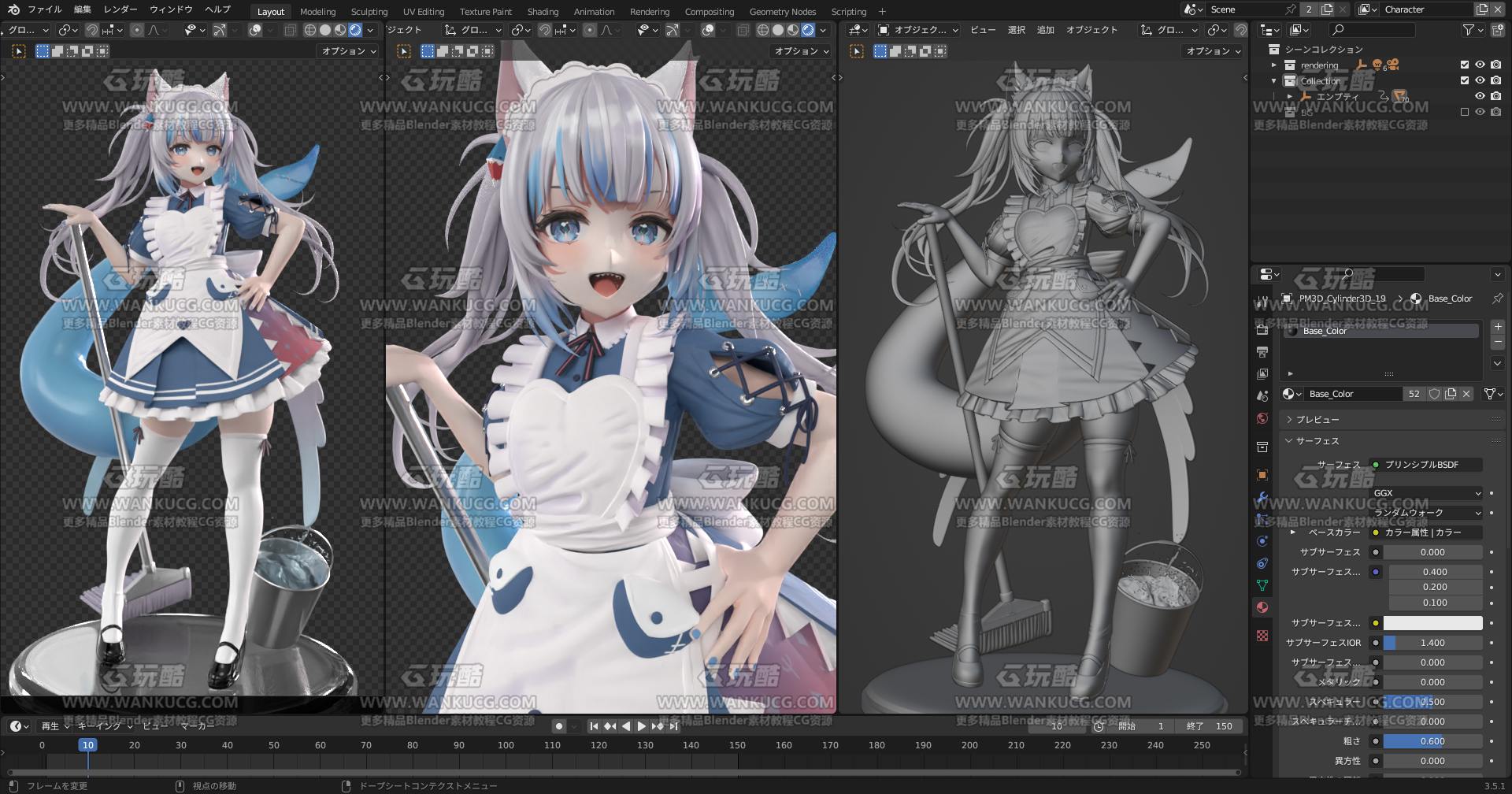Viewport: 1512px width, 794px height.
Task: Click the 粗さ roughness slider
Action: [x=1432, y=741]
